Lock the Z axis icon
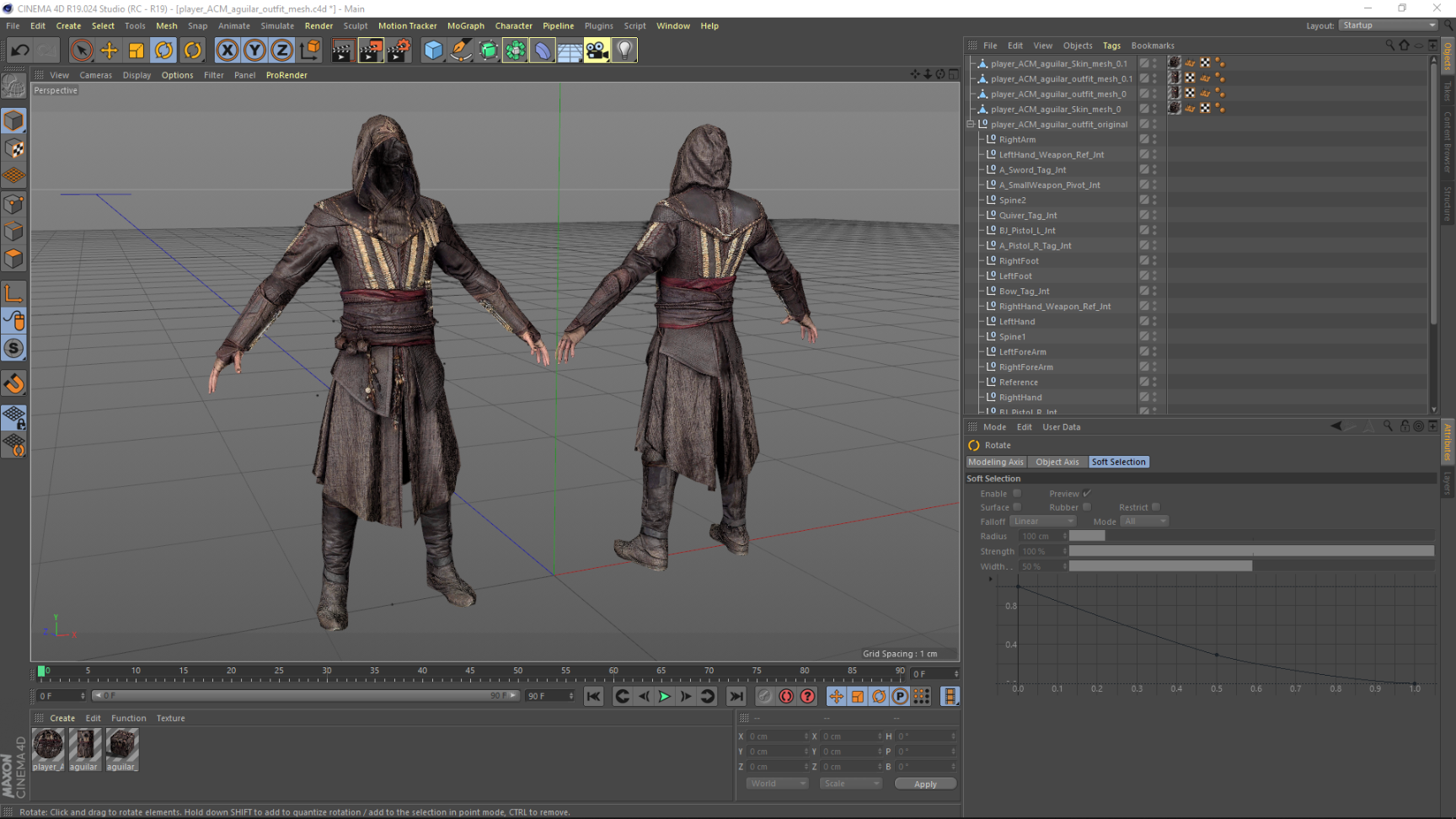The height and width of the screenshot is (819, 1456). [281, 51]
